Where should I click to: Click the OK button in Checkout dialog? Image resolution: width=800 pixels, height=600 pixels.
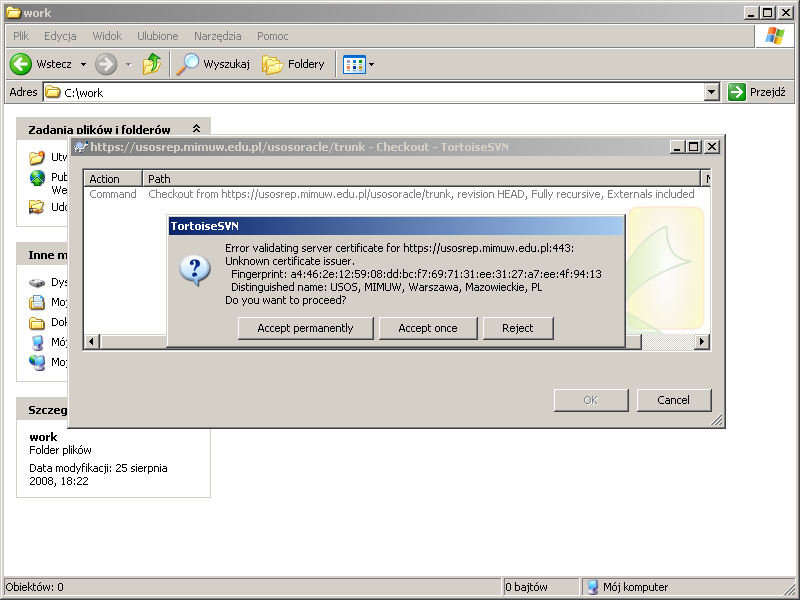pos(591,400)
